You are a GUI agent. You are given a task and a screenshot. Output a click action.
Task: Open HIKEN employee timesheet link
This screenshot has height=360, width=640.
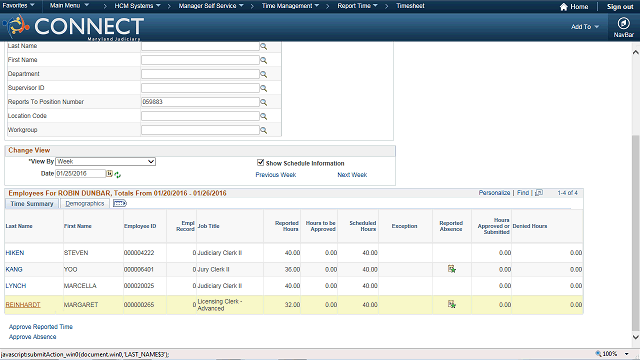(15, 253)
